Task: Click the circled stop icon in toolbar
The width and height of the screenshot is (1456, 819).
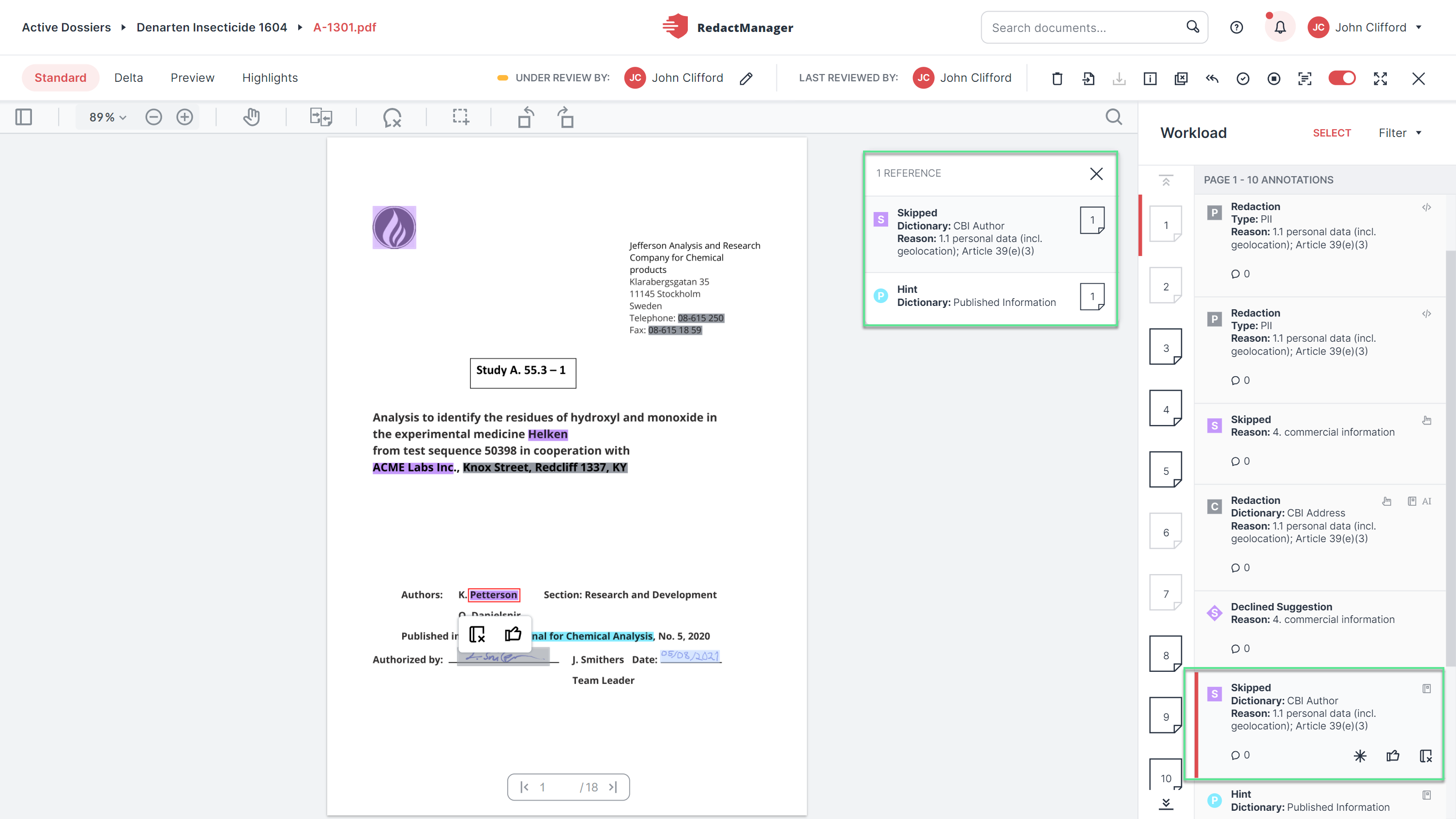Action: pos(1274,78)
